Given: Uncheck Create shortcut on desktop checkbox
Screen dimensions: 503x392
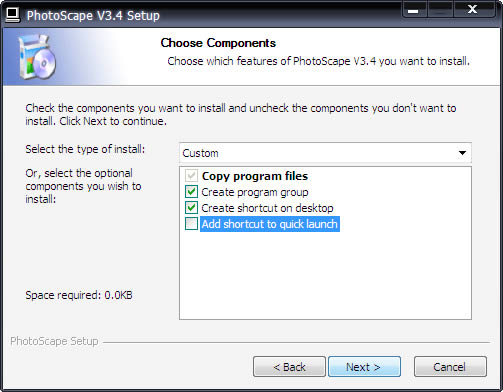Looking at the screenshot, I should point(191,208).
